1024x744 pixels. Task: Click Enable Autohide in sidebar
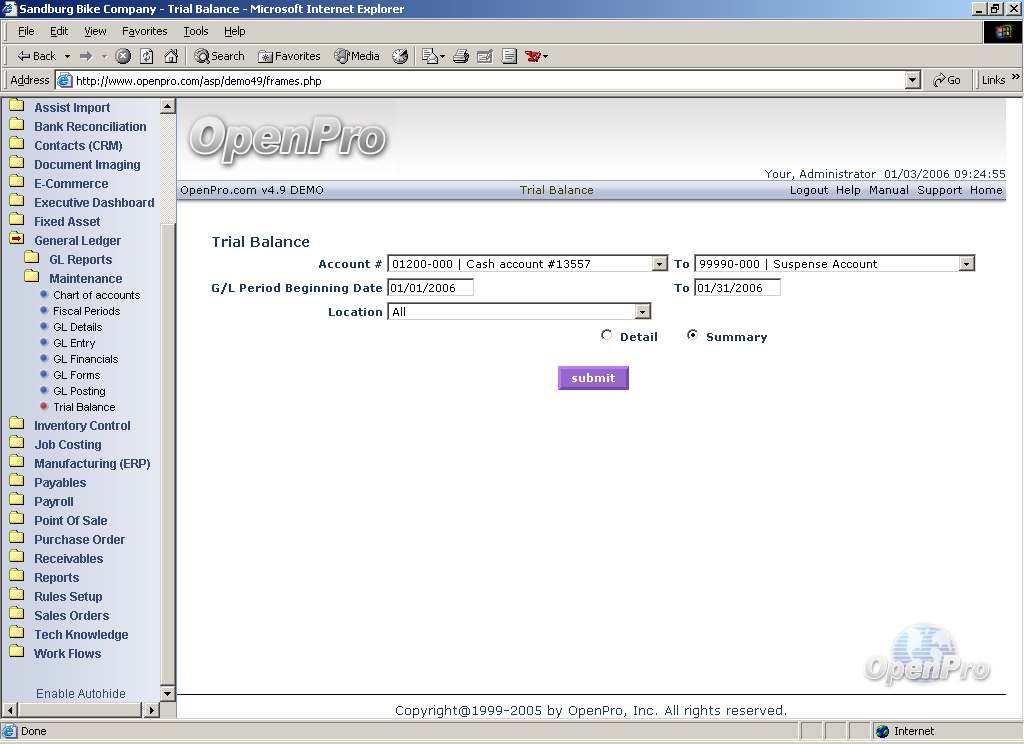point(81,693)
